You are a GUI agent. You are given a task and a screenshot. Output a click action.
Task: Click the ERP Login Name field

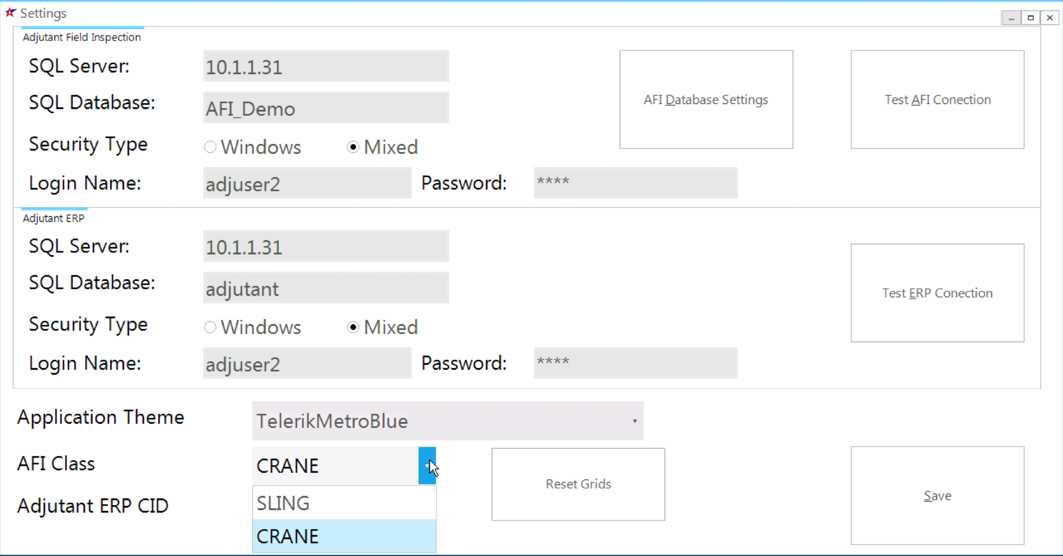point(307,363)
